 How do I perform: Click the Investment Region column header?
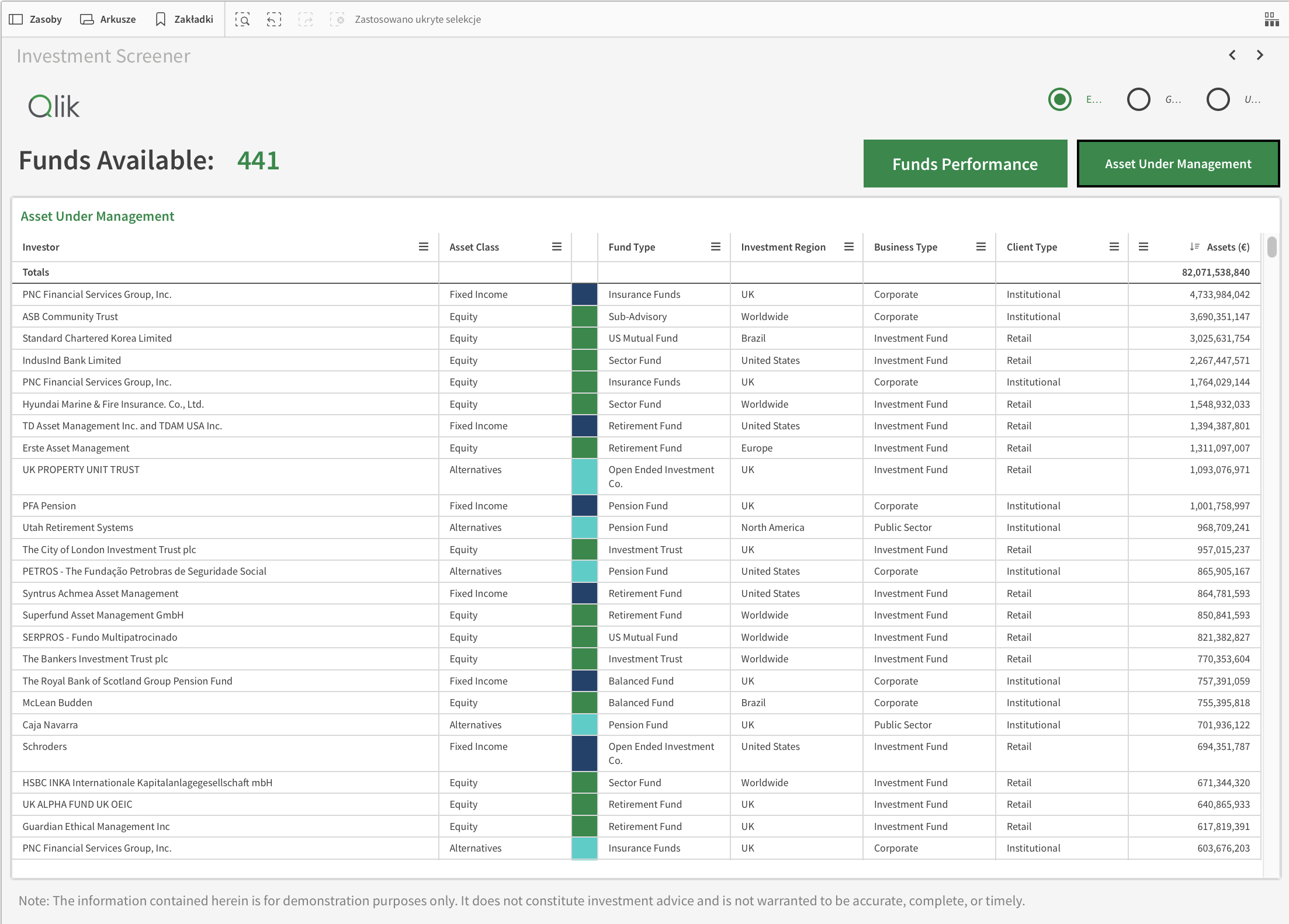[783, 247]
